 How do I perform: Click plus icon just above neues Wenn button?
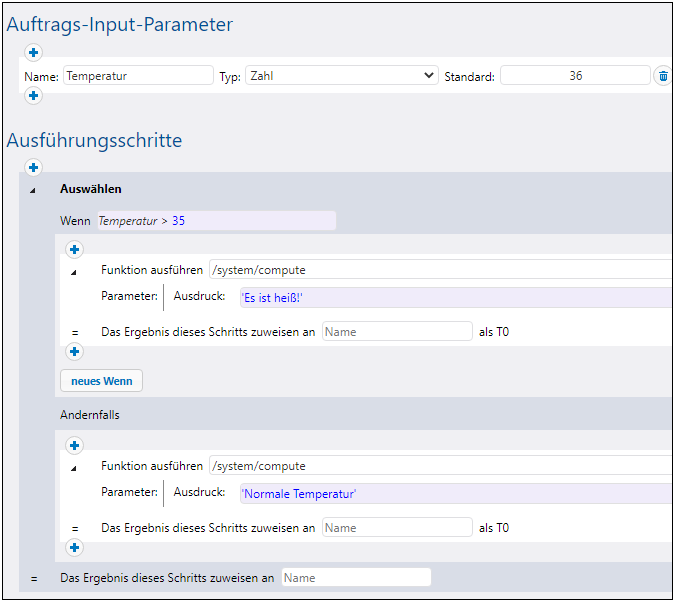coord(74,351)
